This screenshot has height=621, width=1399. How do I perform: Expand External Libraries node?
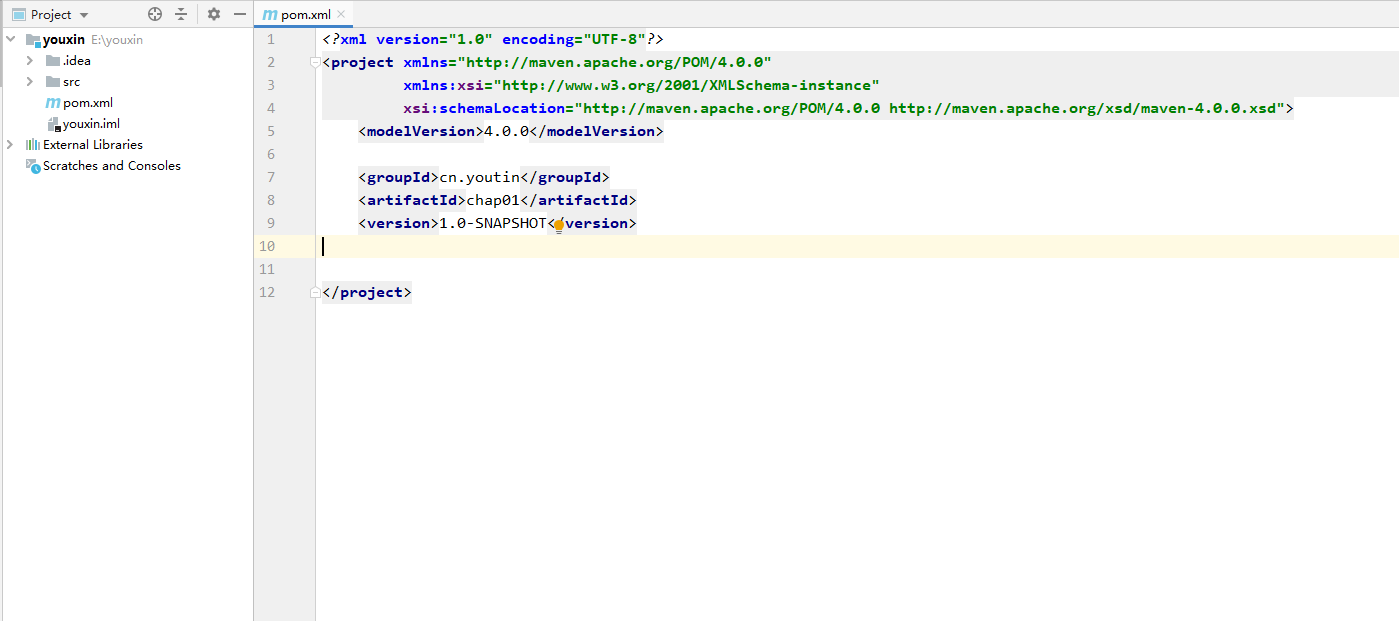pyautogui.click(x=11, y=145)
